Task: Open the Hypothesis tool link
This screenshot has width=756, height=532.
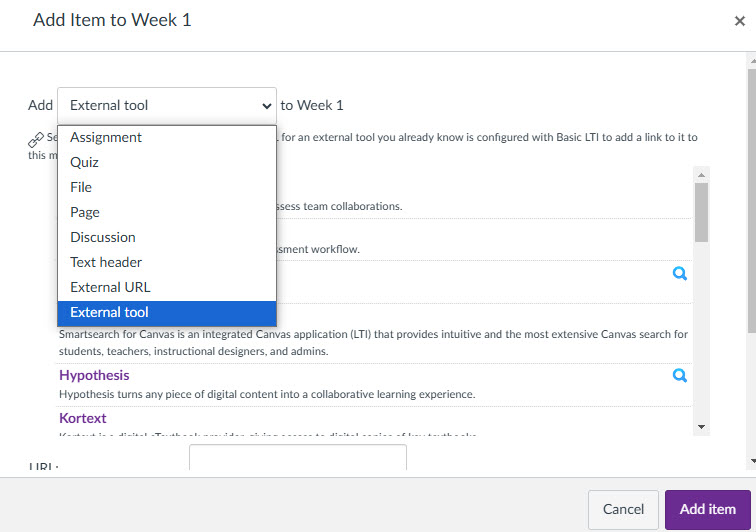Action: click(x=94, y=375)
